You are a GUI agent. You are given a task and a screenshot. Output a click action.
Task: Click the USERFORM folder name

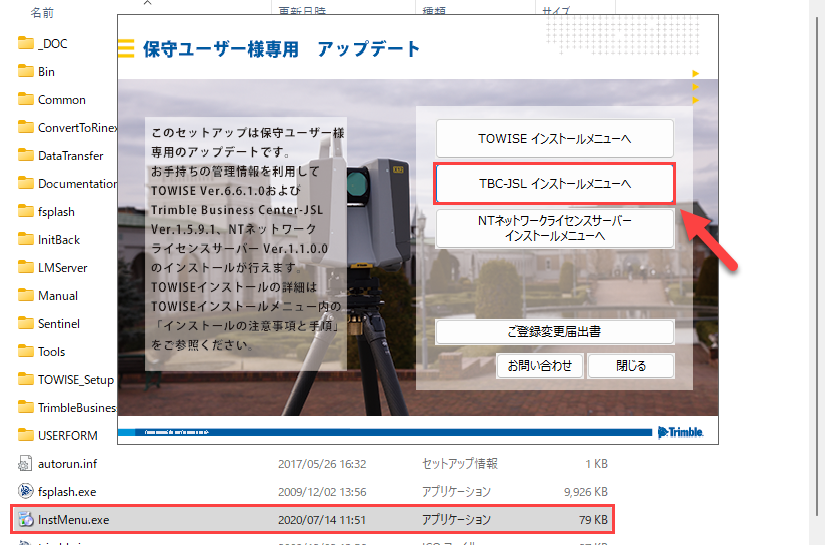pos(68,436)
